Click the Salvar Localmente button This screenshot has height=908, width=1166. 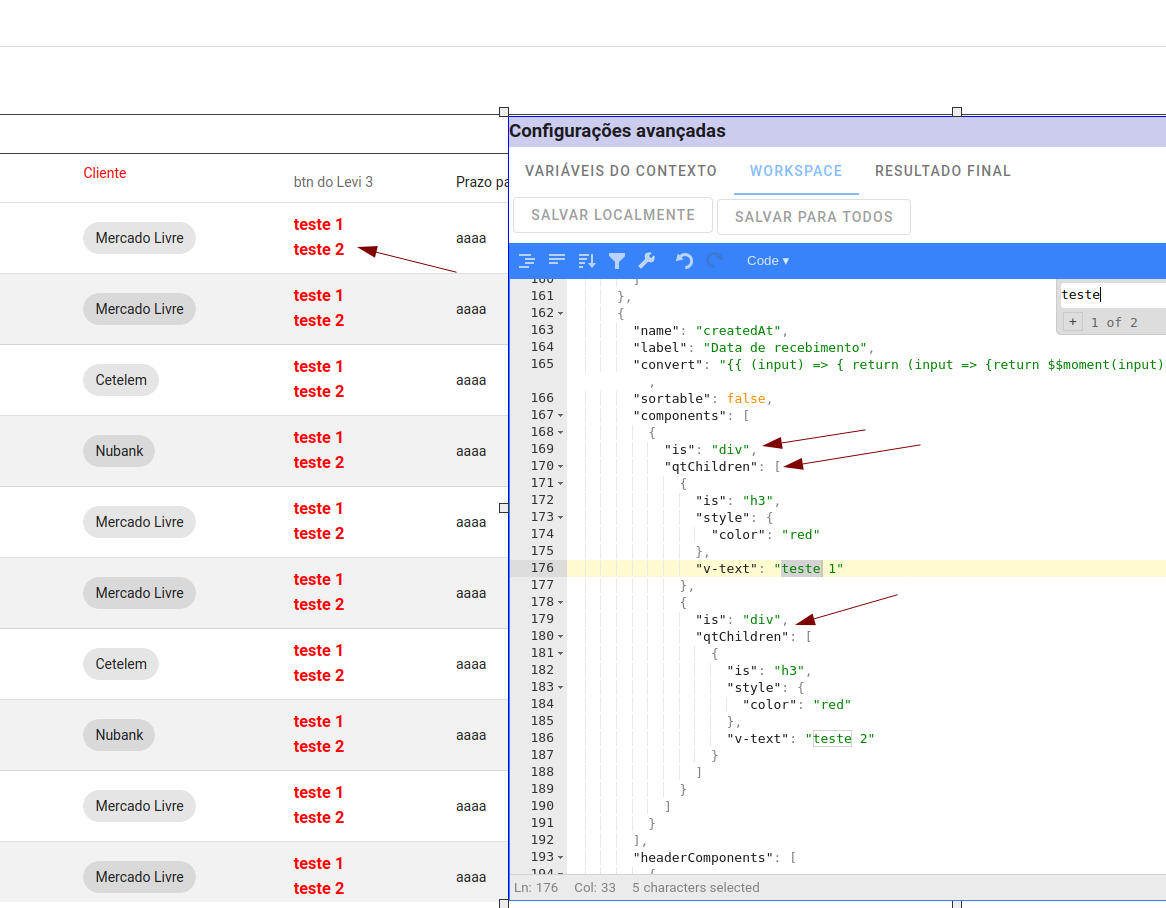pos(613,215)
